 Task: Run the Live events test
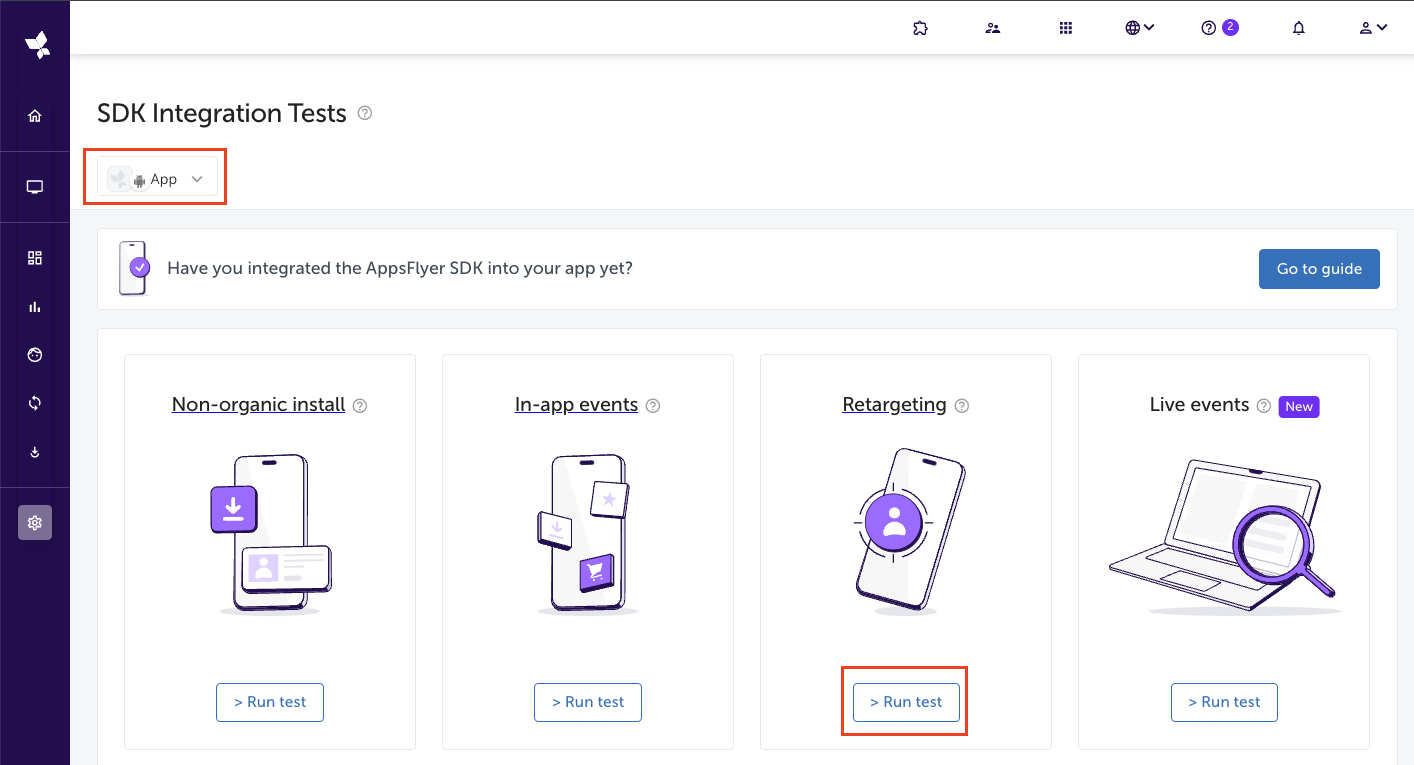[1224, 702]
